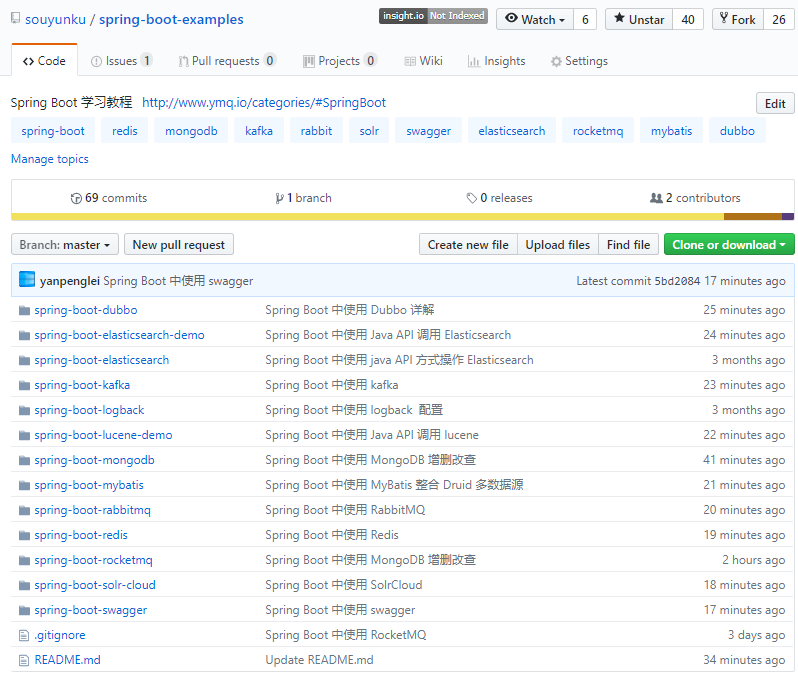This screenshot has height=679, width=798.
Task: Expand the Clone or download menu
Action: tap(729, 245)
